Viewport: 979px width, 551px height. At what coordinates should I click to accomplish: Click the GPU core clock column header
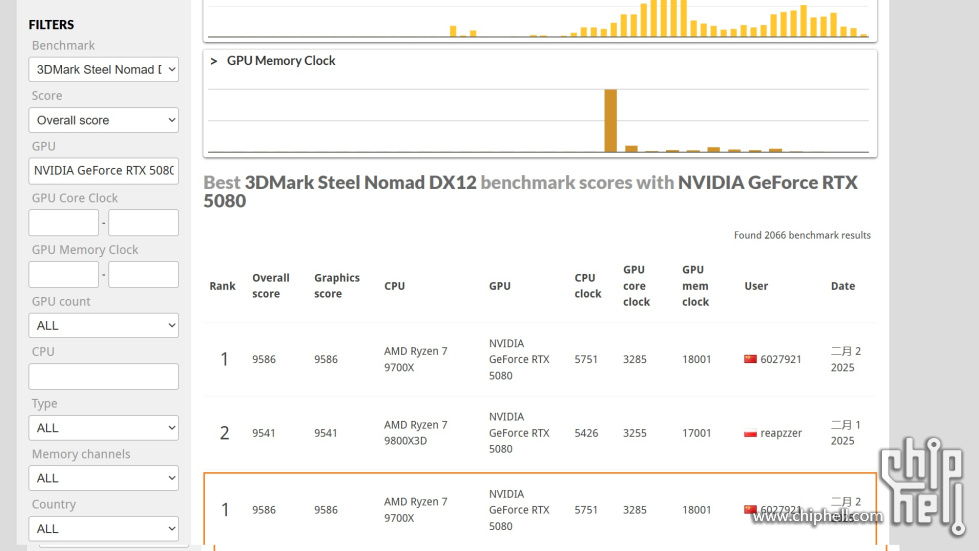pyautogui.click(x=636, y=286)
